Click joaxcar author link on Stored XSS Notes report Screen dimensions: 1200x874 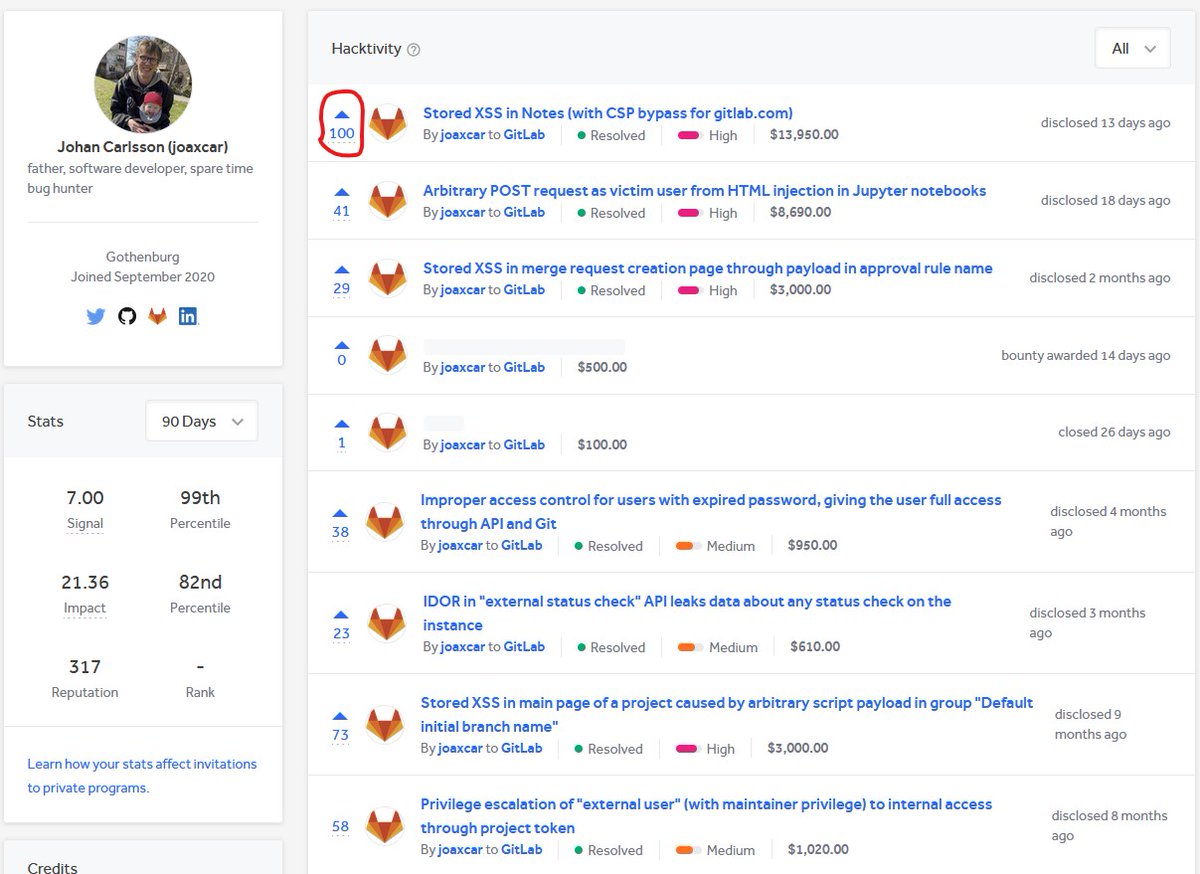[x=463, y=135]
